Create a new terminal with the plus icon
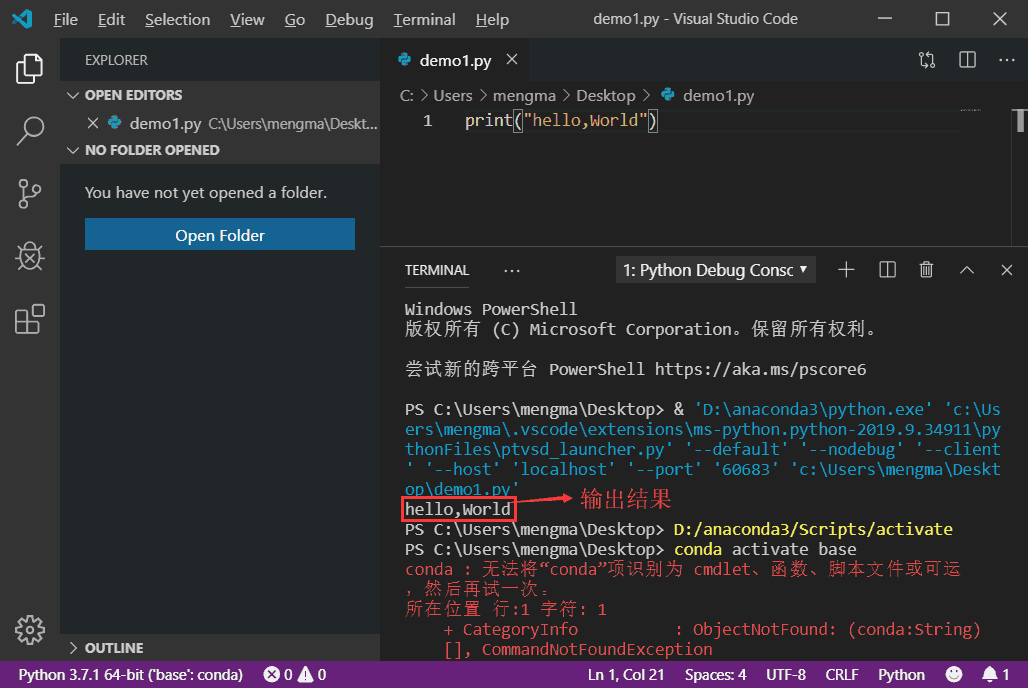 pyautogui.click(x=846, y=269)
